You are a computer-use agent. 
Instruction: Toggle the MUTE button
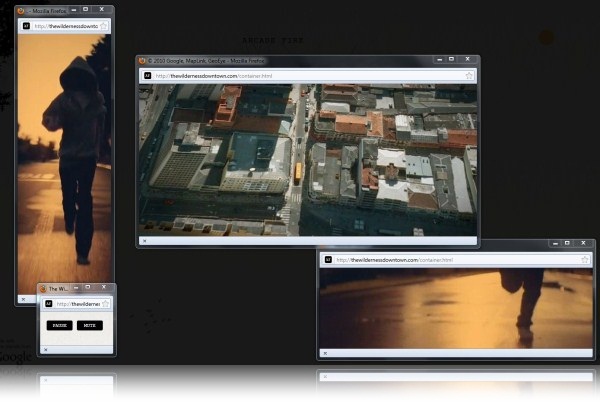click(90, 325)
